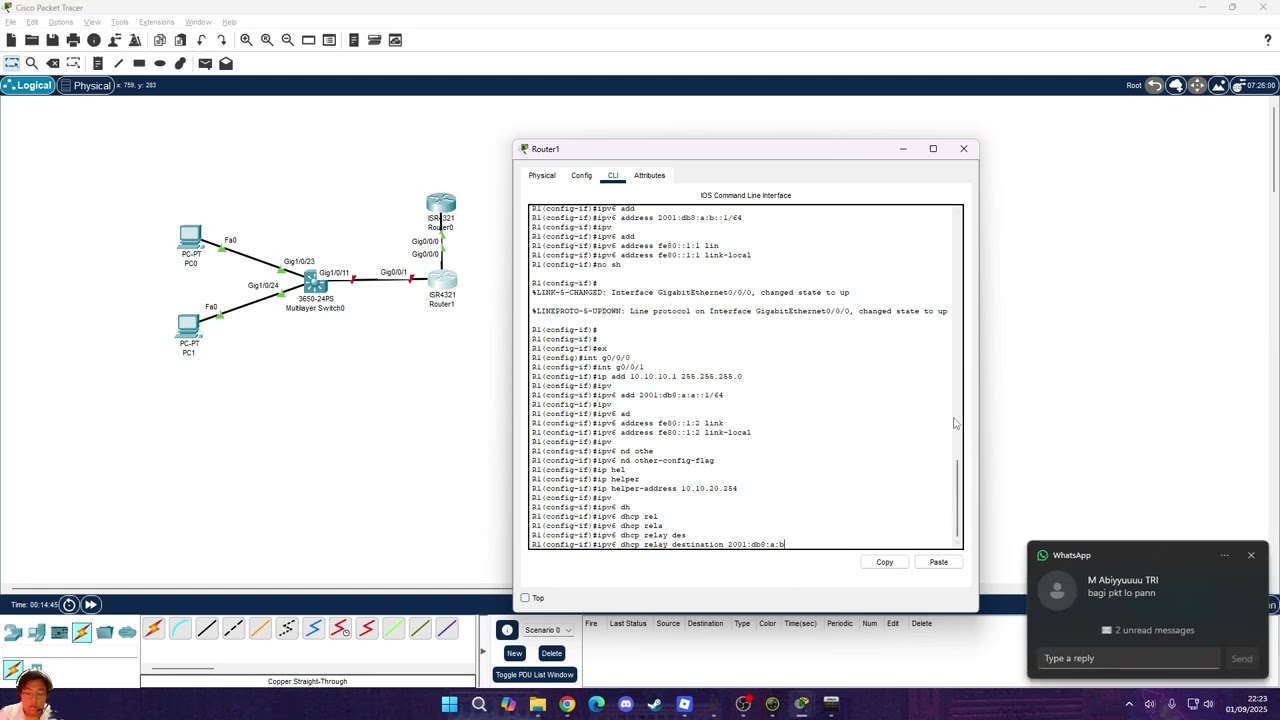
Task: Click the Set Tiled Background icon
Action: (1218, 85)
